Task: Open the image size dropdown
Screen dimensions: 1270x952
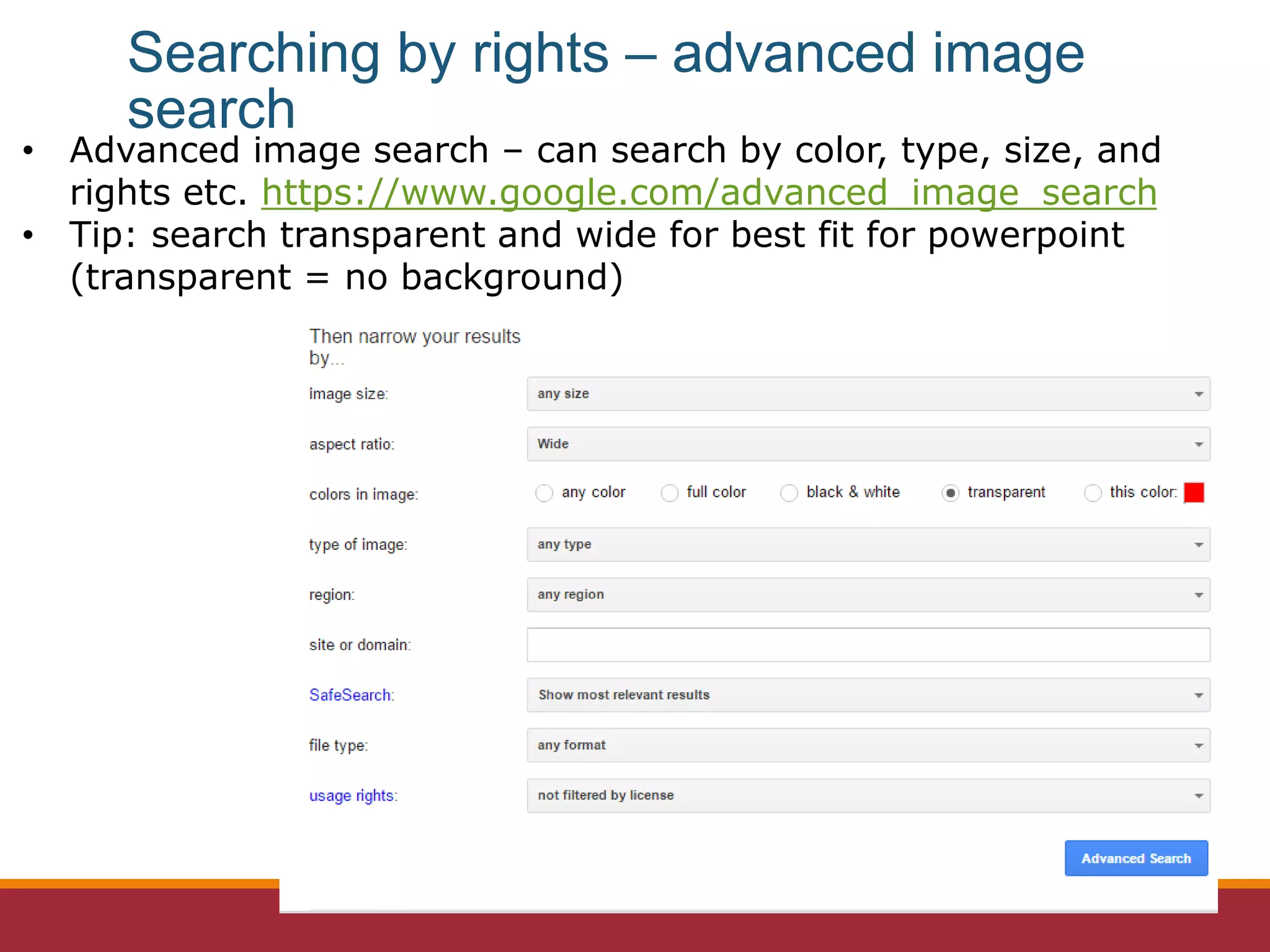Action: point(868,393)
